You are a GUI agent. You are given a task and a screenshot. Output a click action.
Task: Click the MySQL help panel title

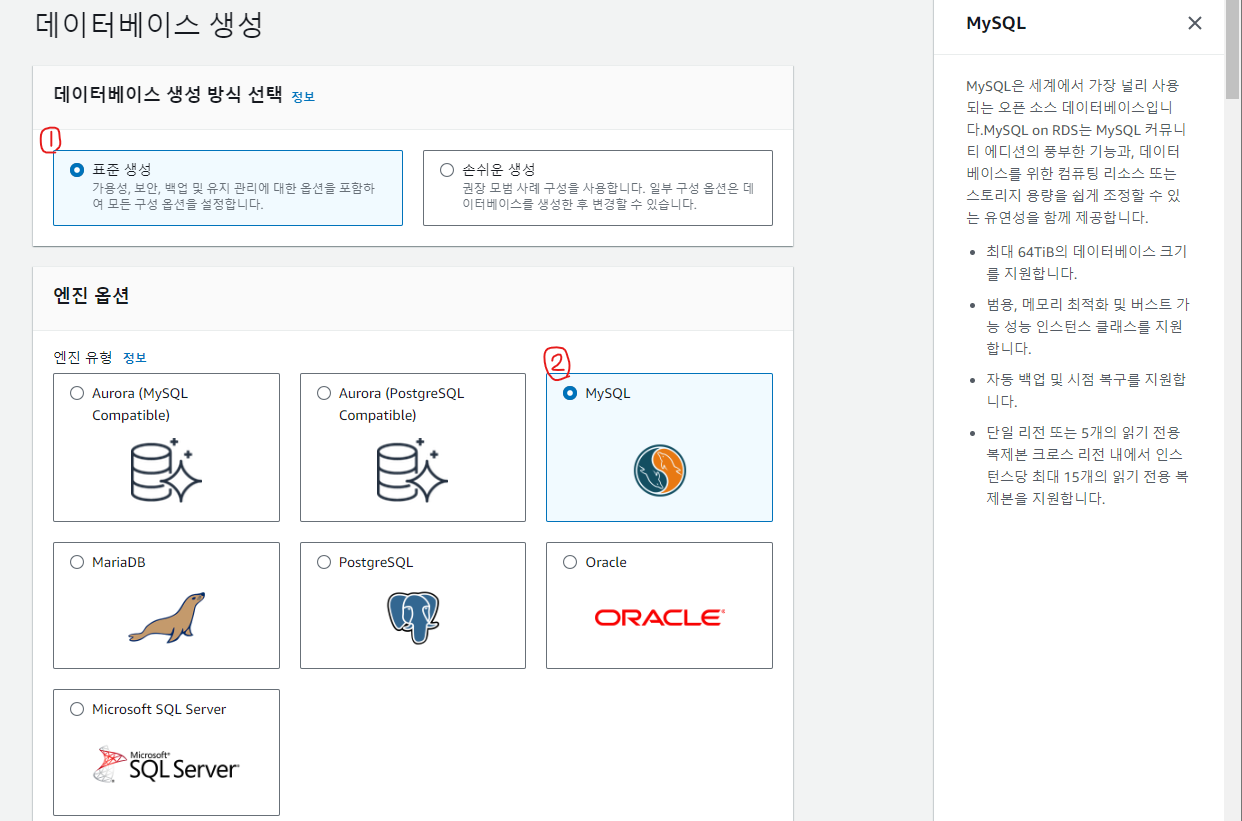[x=996, y=23]
